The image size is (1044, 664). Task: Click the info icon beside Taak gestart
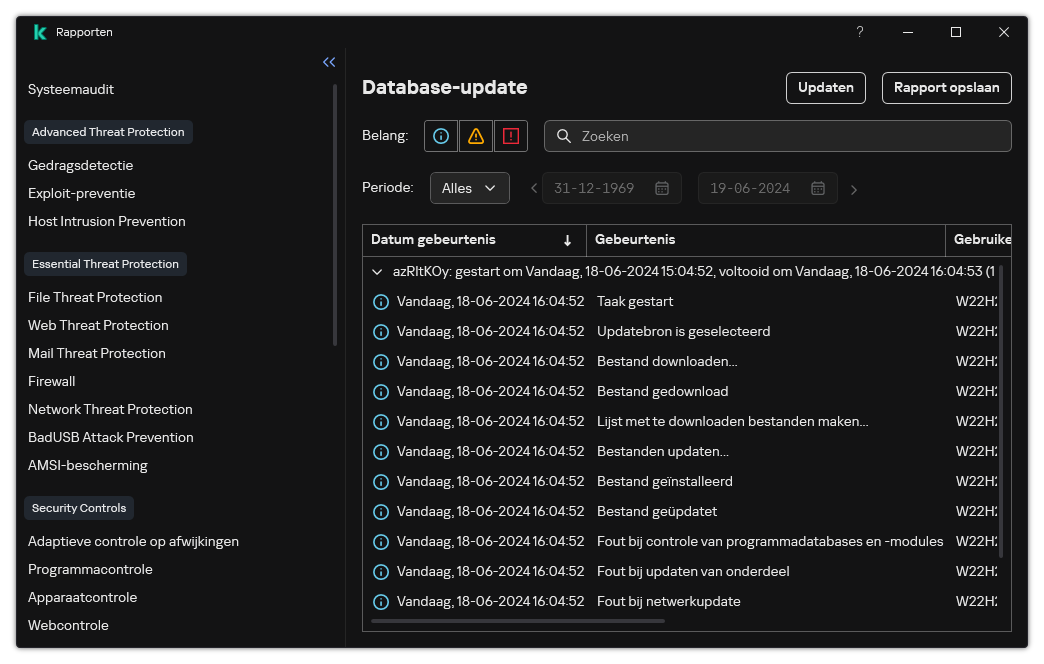(x=380, y=301)
